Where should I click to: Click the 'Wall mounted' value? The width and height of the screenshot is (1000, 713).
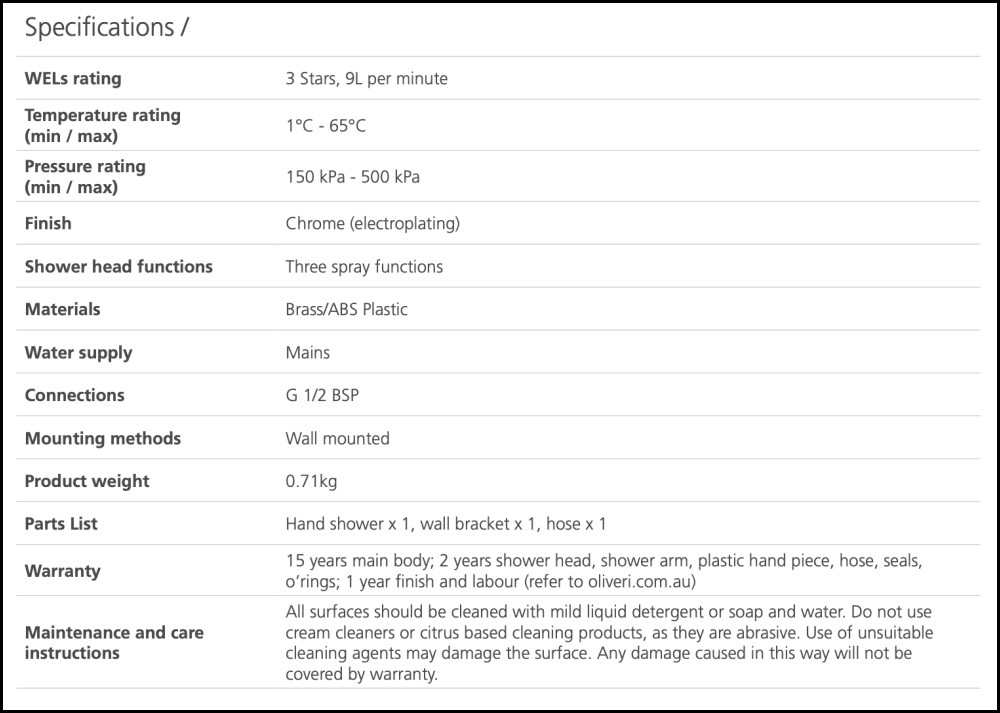coord(337,438)
